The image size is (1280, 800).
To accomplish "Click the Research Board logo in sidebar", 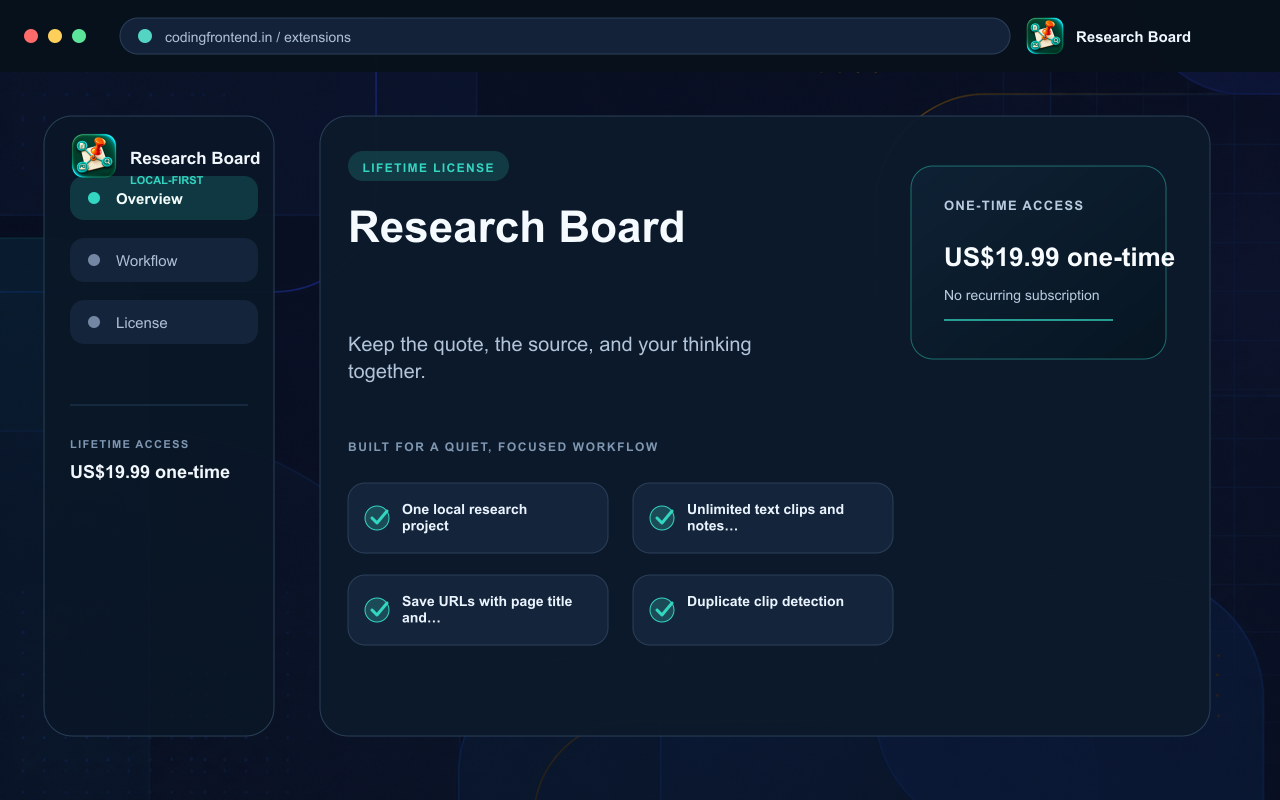I will 94,156.
